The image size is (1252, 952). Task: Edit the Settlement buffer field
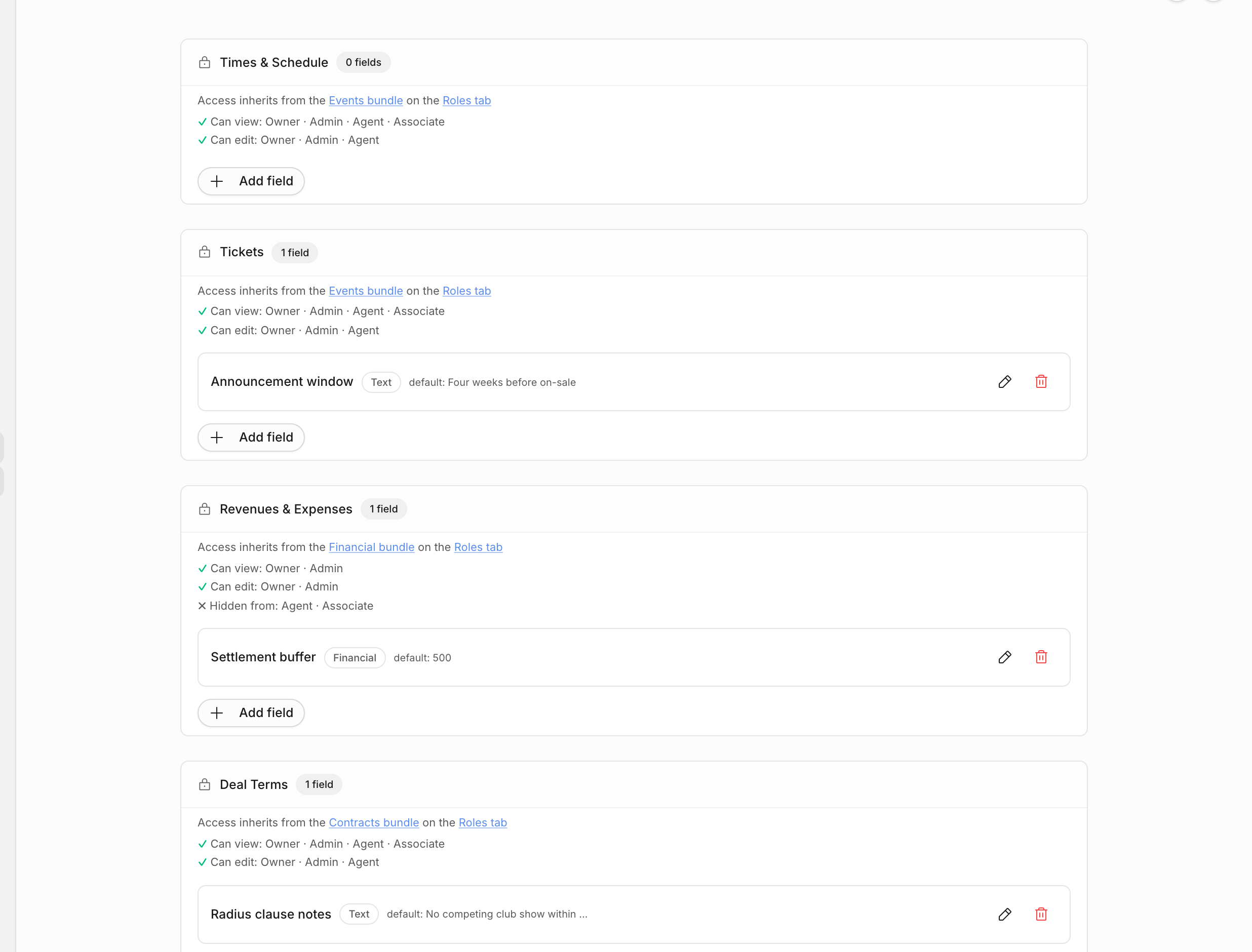tap(1004, 657)
